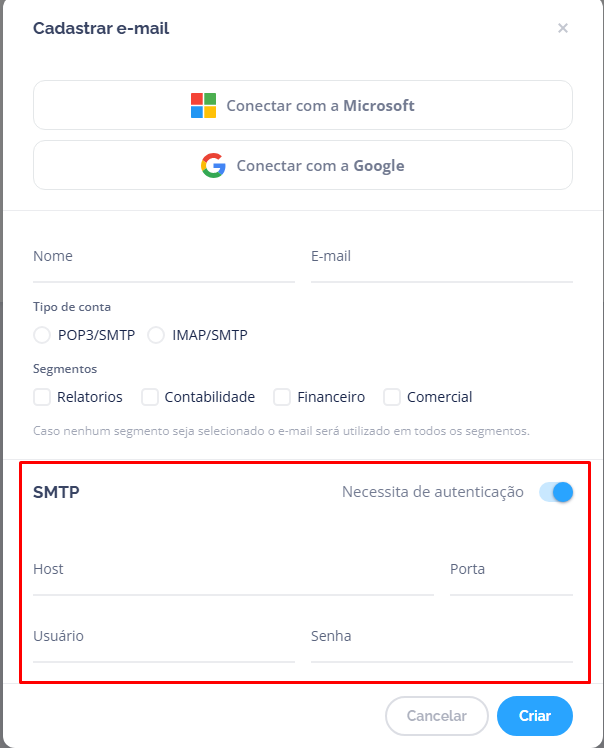Close the Cadastrar e-mail dialog
604x748 pixels.
563,28
